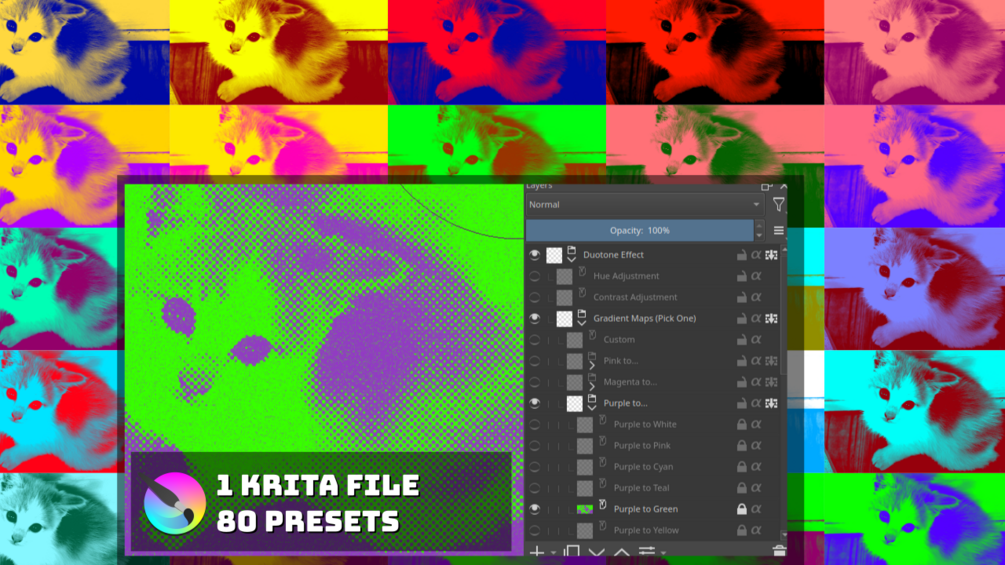Open the Normal blending mode dropdown
Image resolution: width=1005 pixels, height=565 pixels.
coord(645,204)
